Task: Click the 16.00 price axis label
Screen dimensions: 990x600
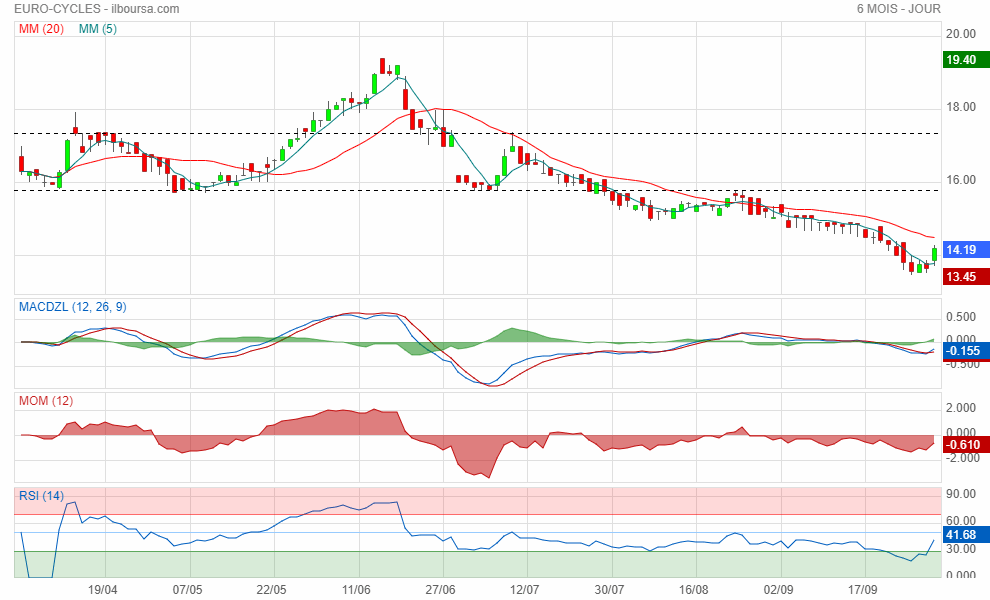Action: (x=960, y=180)
